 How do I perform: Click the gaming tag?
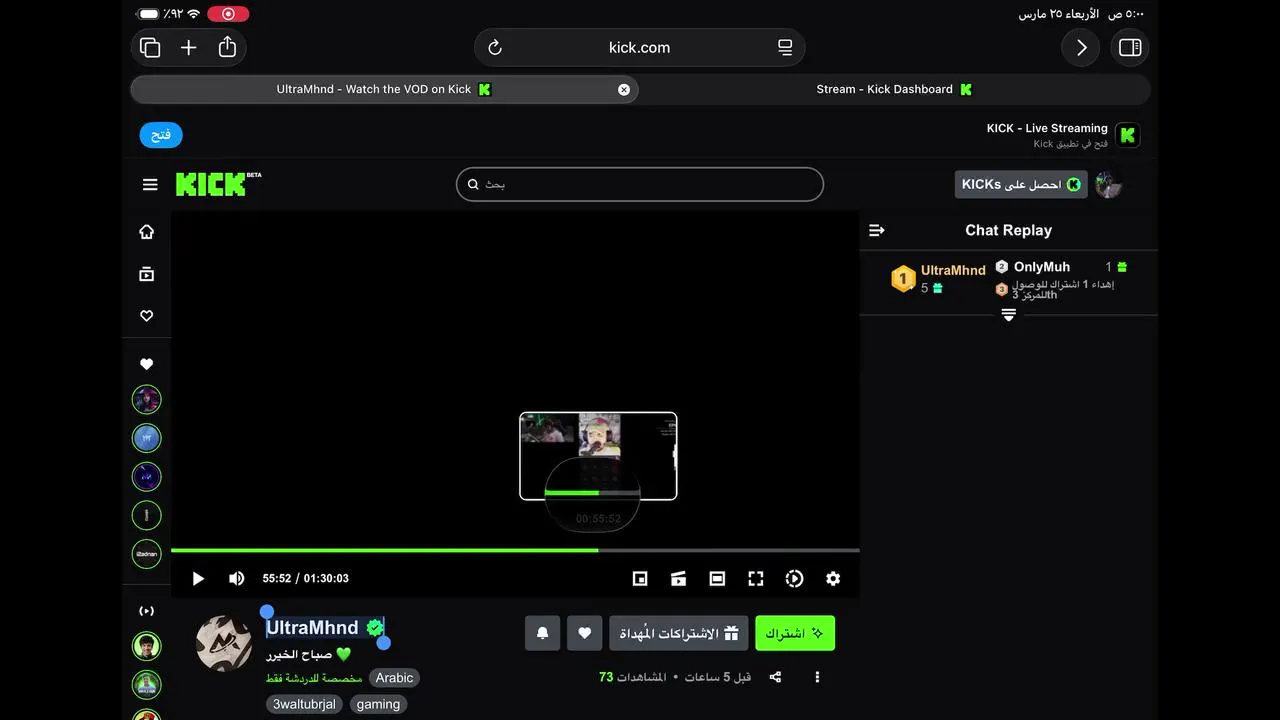(x=378, y=704)
